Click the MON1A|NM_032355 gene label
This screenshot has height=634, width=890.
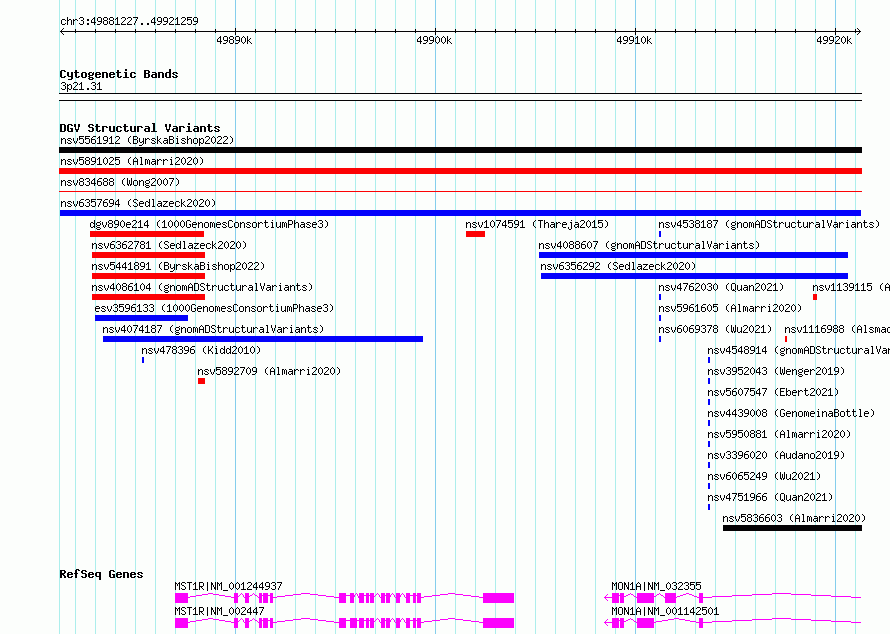point(656,586)
